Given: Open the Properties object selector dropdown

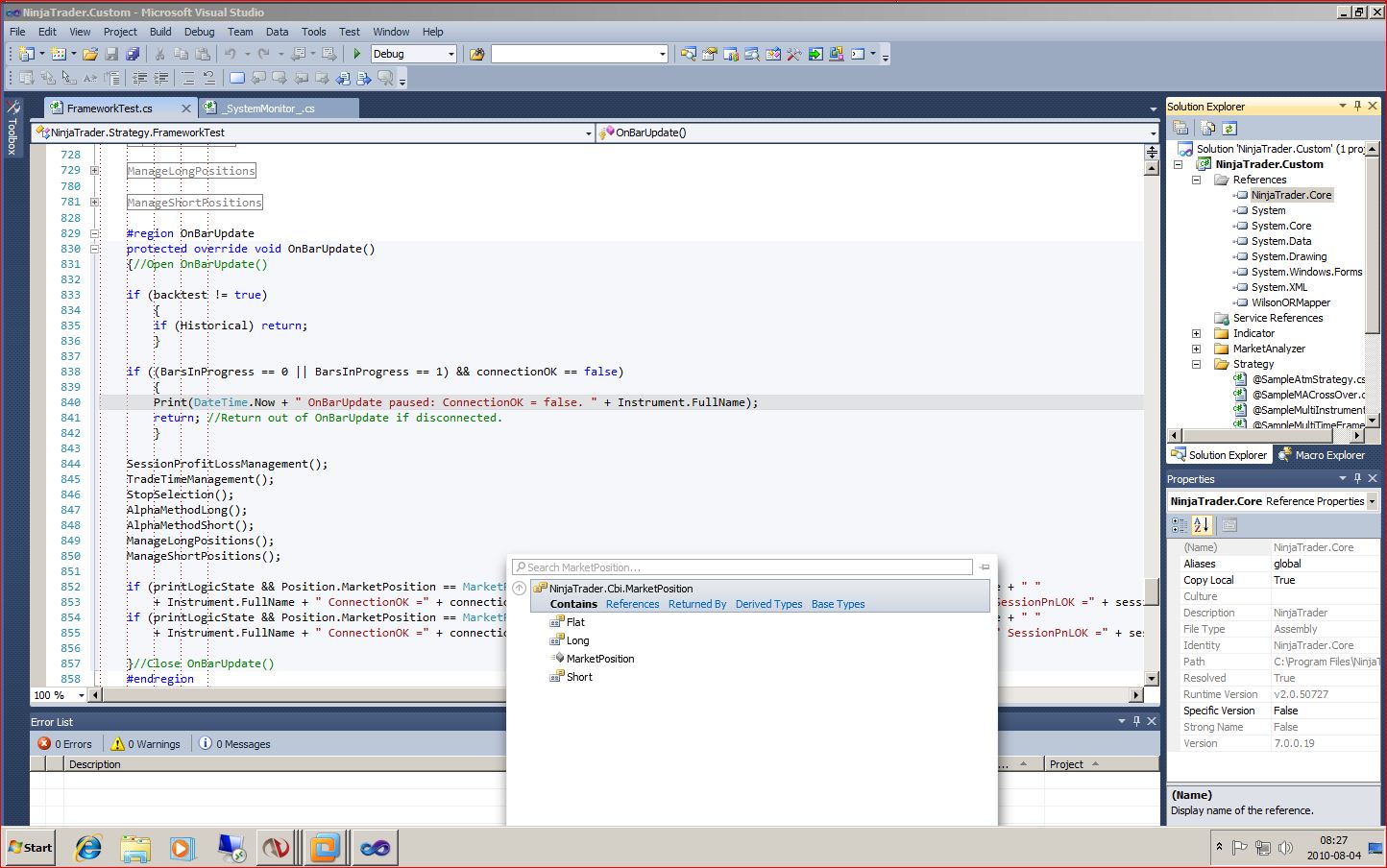Looking at the screenshot, I should click(1273, 501).
